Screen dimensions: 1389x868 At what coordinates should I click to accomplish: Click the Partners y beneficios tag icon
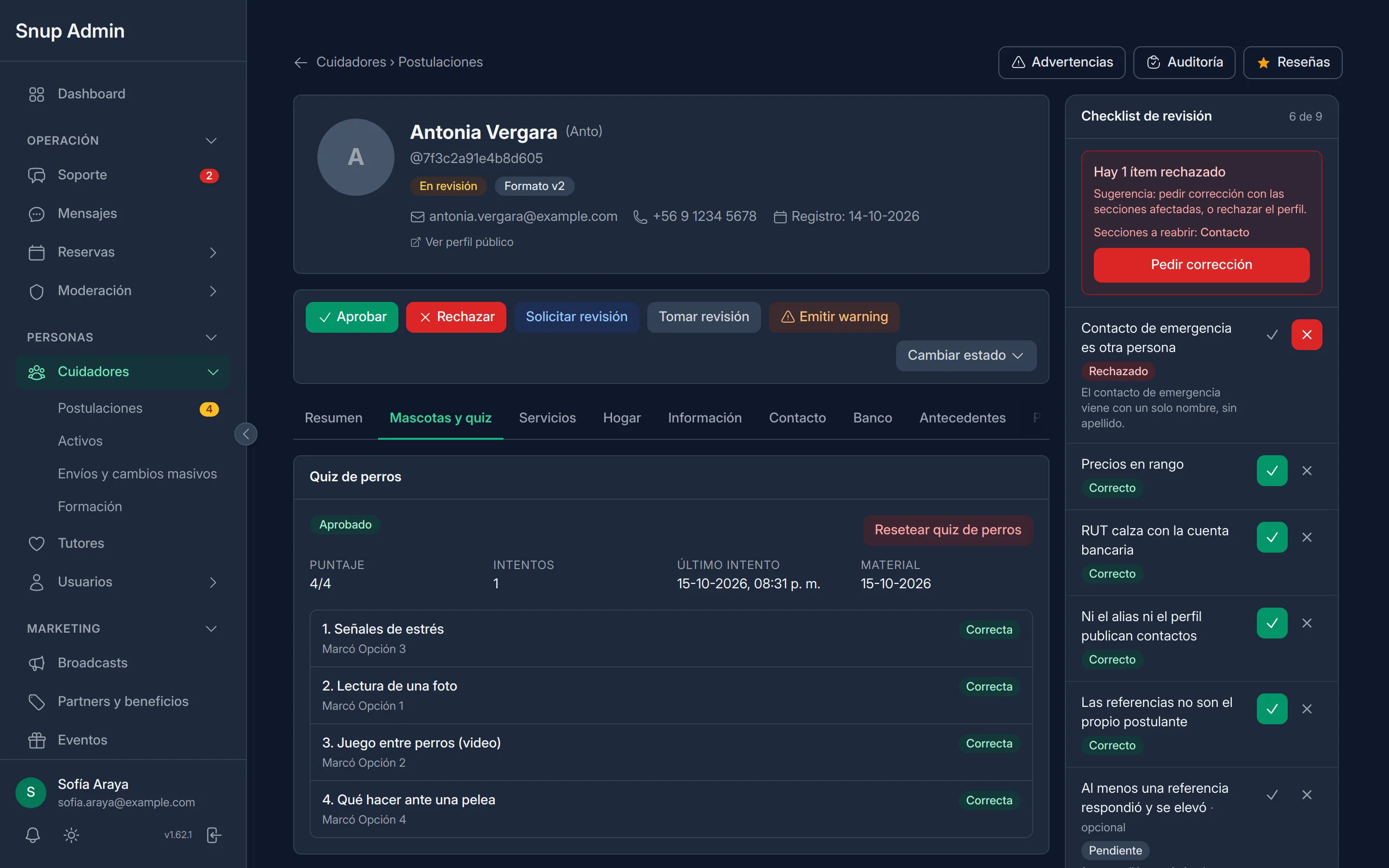pos(36,702)
